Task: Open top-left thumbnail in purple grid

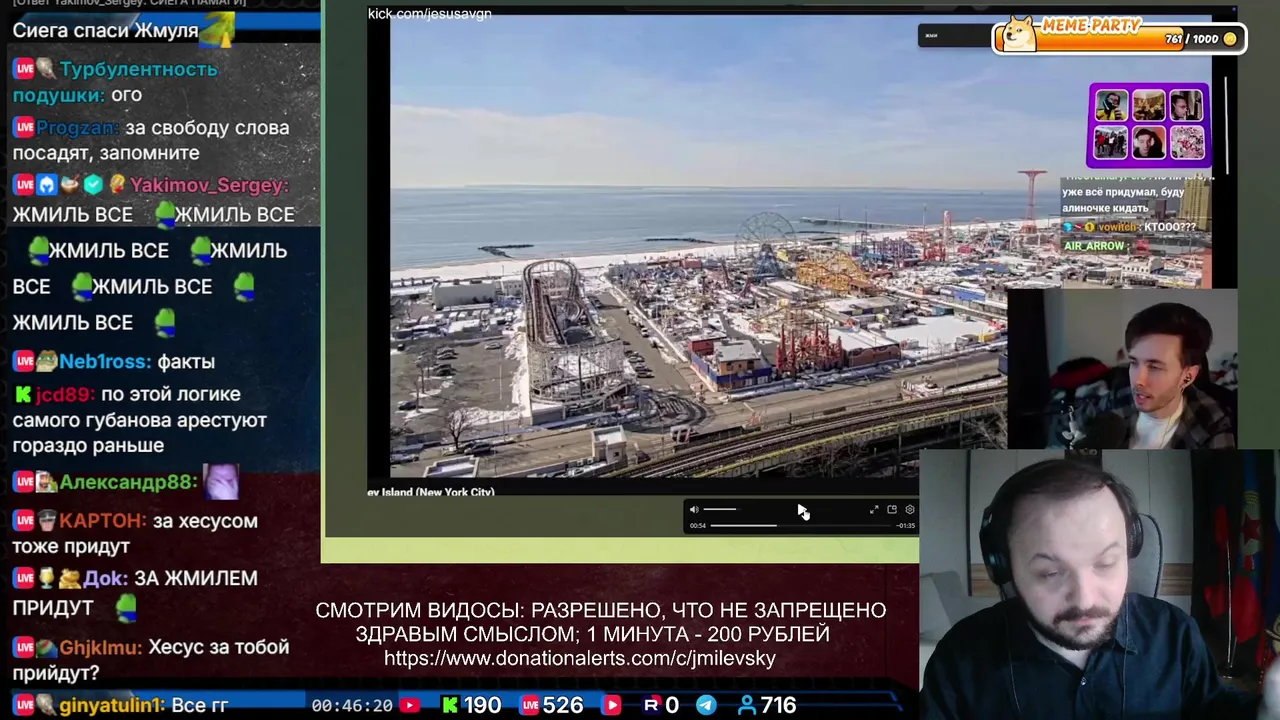Action: click(1111, 106)
